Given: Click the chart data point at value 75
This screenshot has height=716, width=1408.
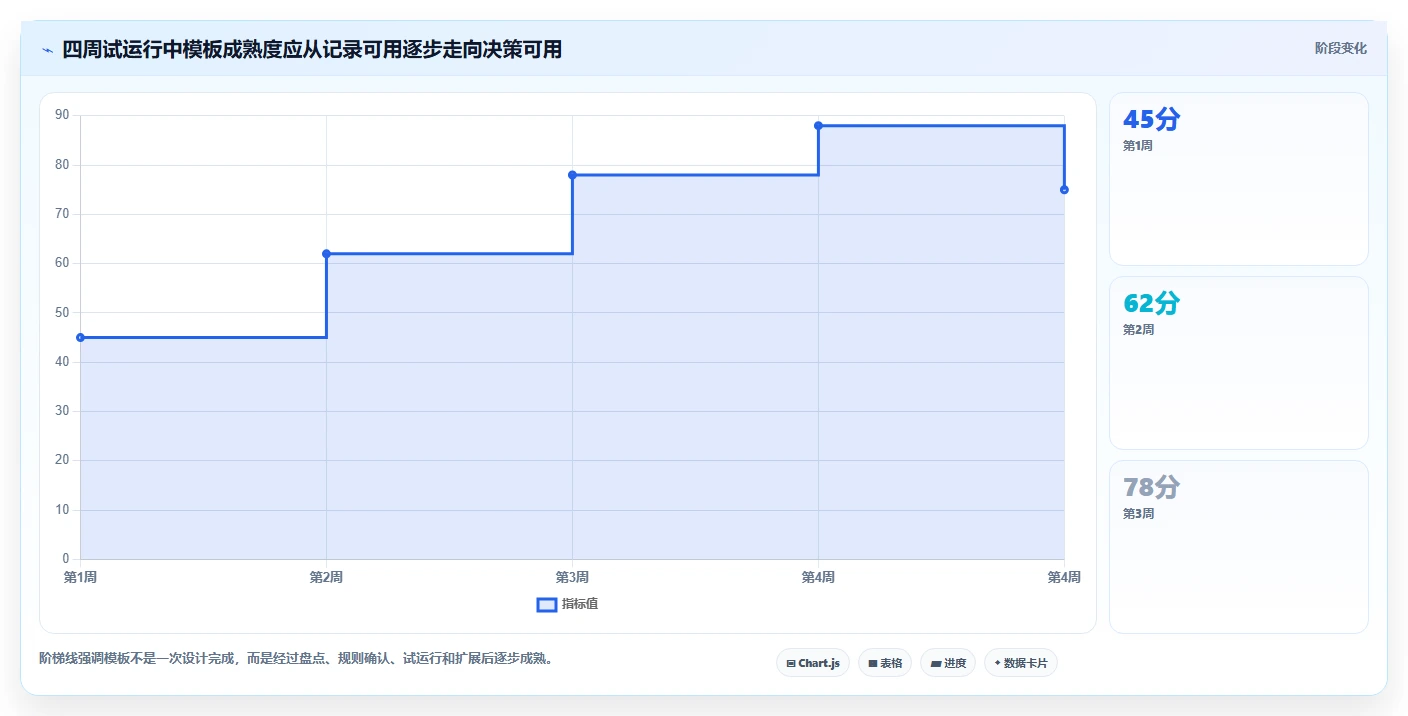Looking at the screenshot, I should pyautogui.click(x=1064, y=190).
